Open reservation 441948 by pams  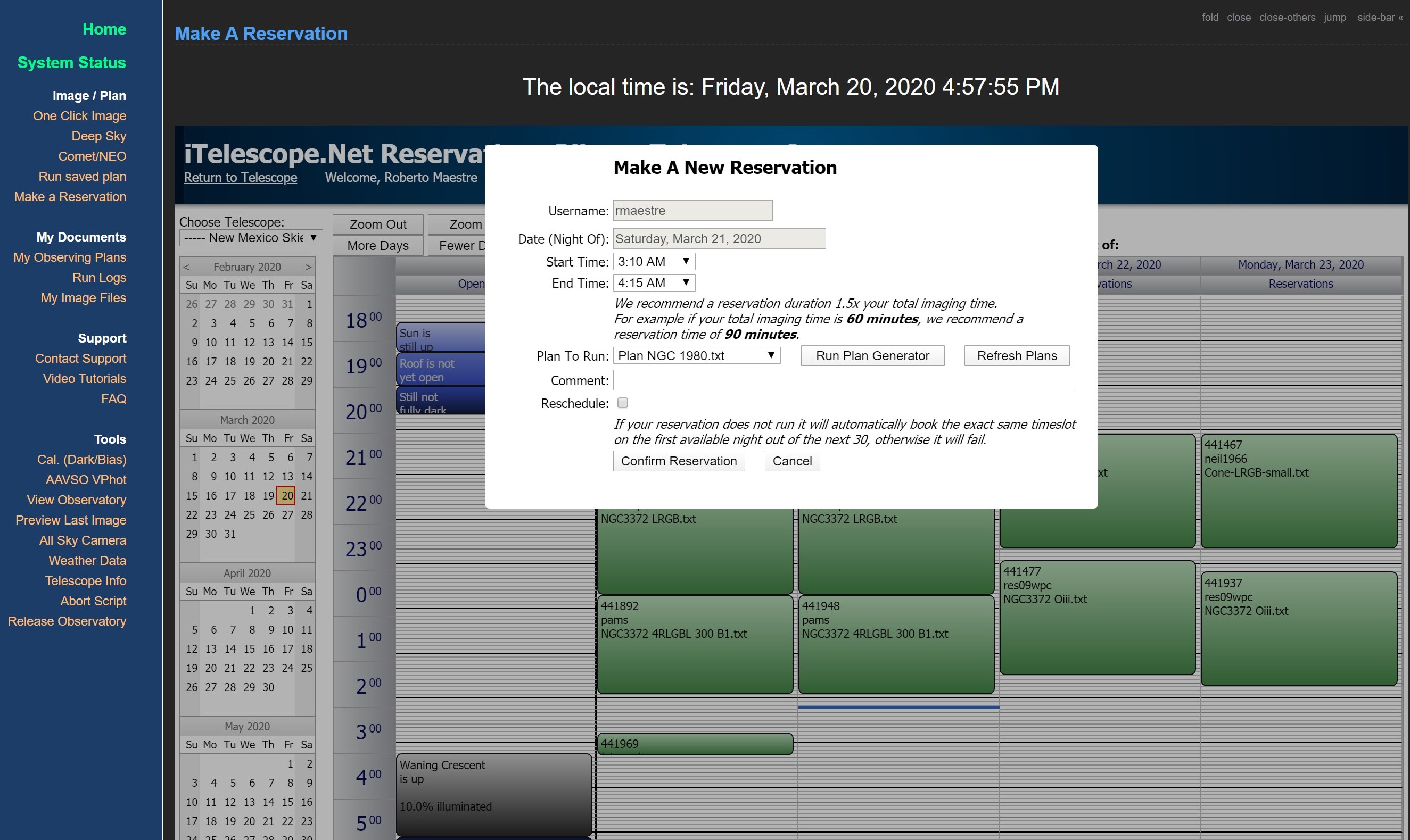click(896, 644)
